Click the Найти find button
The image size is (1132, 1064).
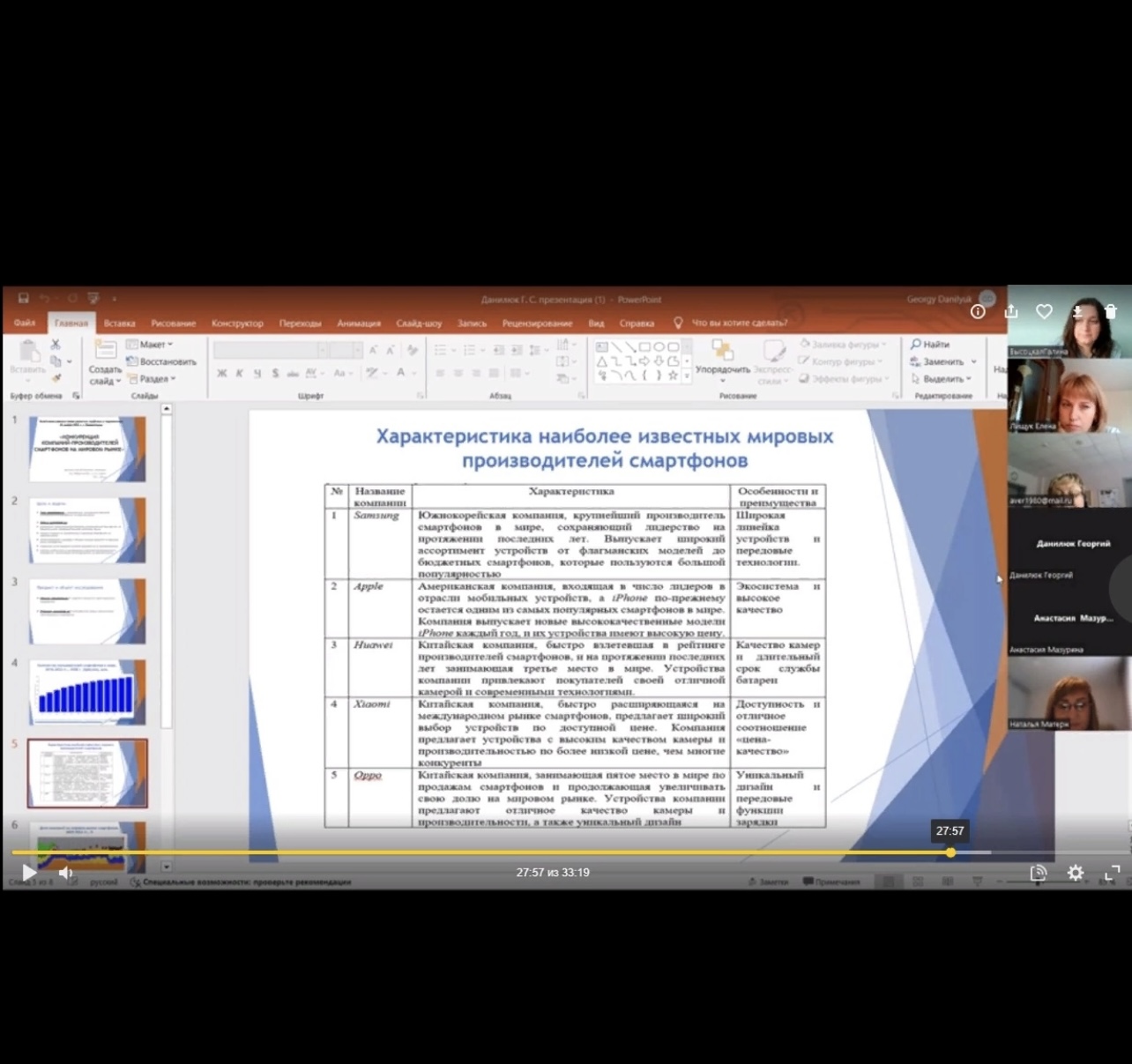(930, 345)
